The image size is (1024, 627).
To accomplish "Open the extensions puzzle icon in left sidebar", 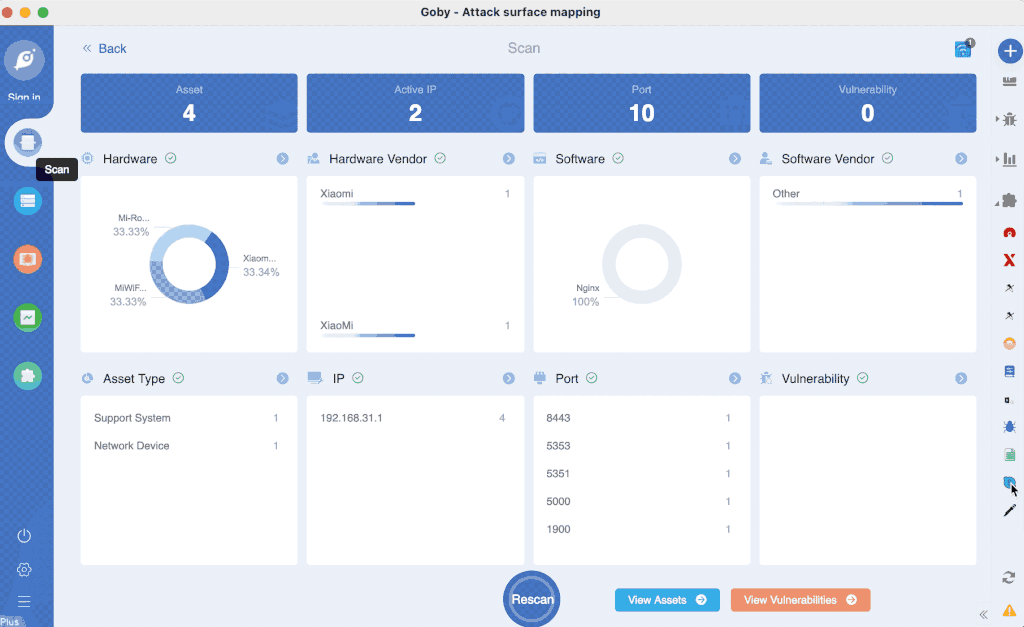I will pos(27,375).
